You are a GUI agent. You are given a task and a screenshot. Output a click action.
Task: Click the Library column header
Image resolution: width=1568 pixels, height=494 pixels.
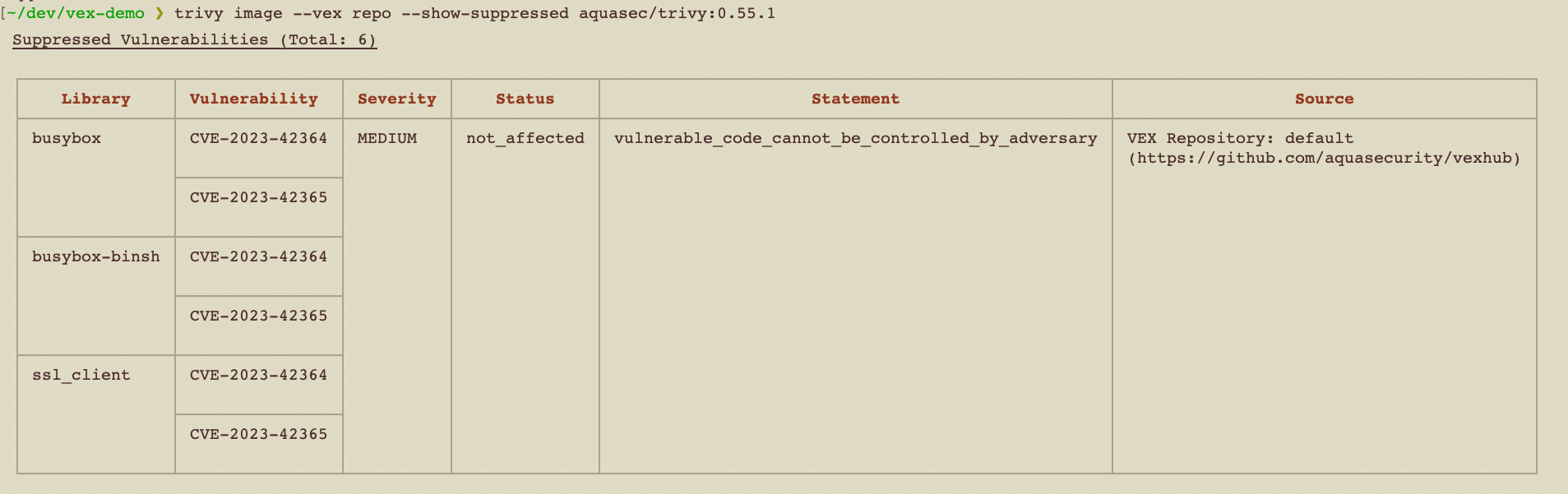pyautogui.click(x=95, y=99)
